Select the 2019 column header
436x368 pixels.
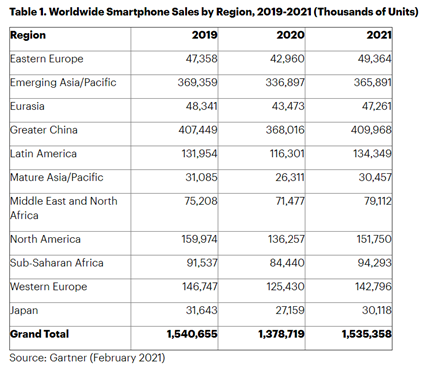tap(204, 35)
